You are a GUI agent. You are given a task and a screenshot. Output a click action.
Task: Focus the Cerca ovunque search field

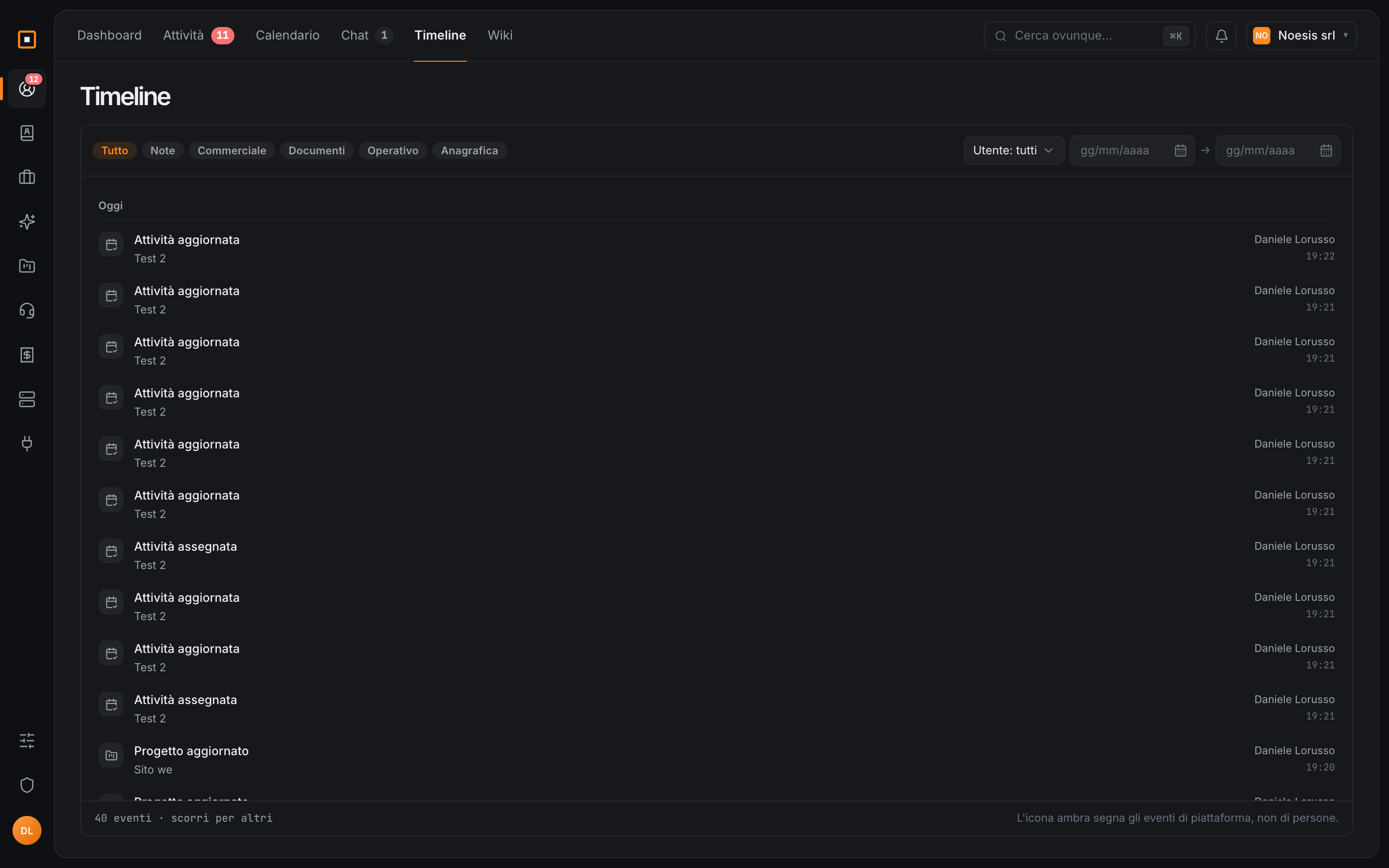[x=1089, y=36]
